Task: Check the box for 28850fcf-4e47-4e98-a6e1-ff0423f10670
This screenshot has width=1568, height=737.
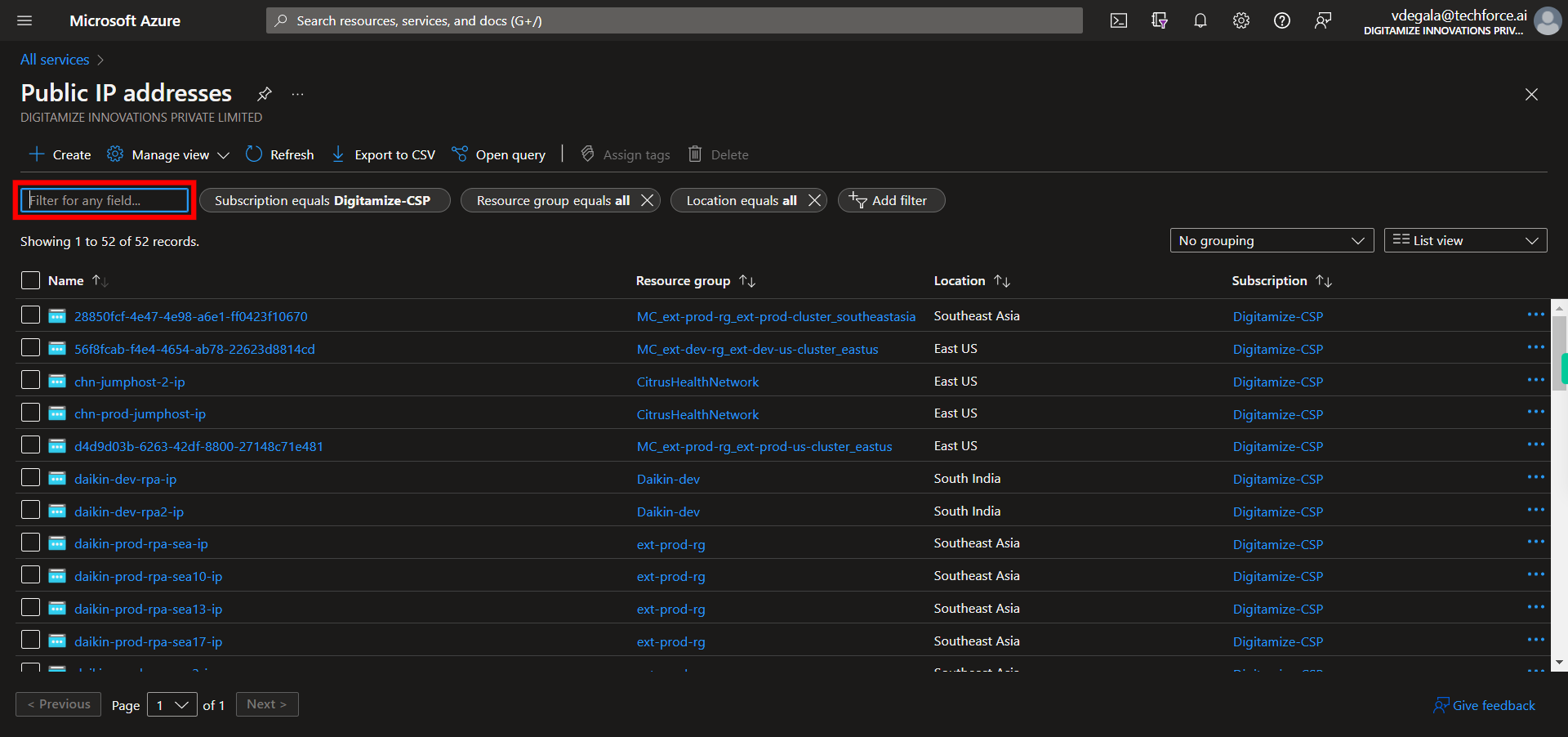Action: pyautogui.click(x=30, y=315)
